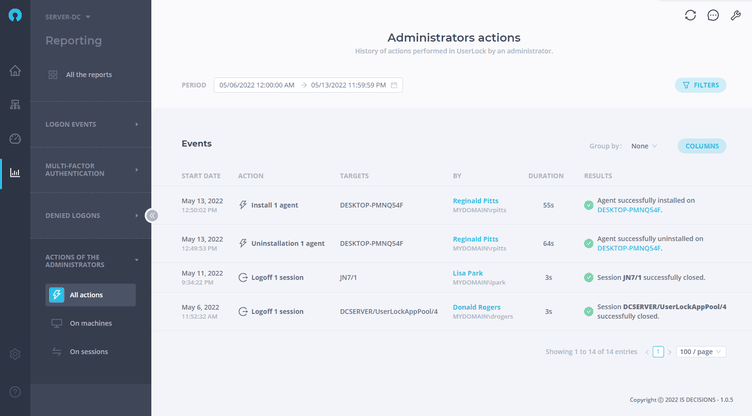752x416 pixels.
Task: Click the refresh icon at top right
Action: point(690,15)
